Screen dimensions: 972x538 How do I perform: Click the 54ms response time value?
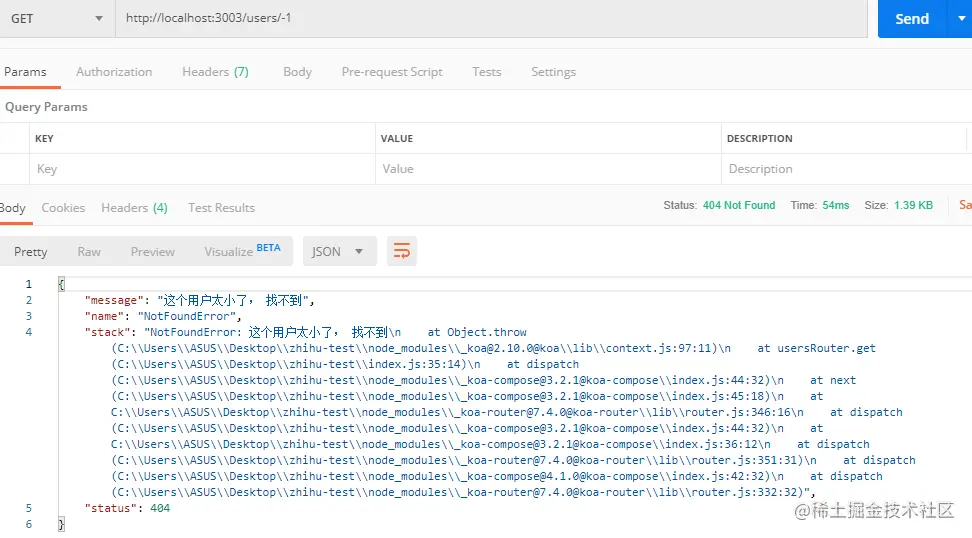coord(836,205)
